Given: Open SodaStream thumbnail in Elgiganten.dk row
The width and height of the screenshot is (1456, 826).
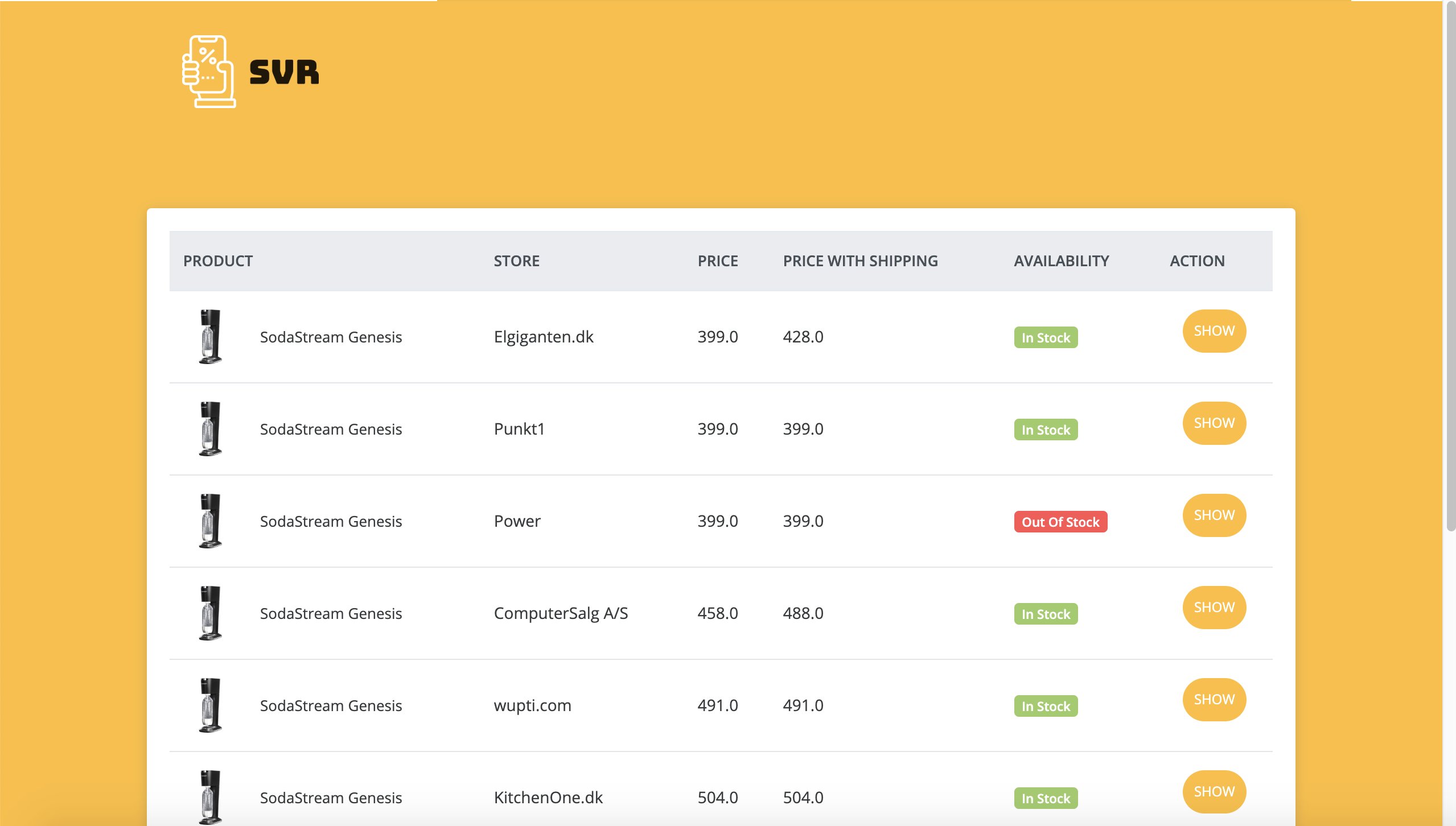Looking at the screenshot, I should click(210, 337).
